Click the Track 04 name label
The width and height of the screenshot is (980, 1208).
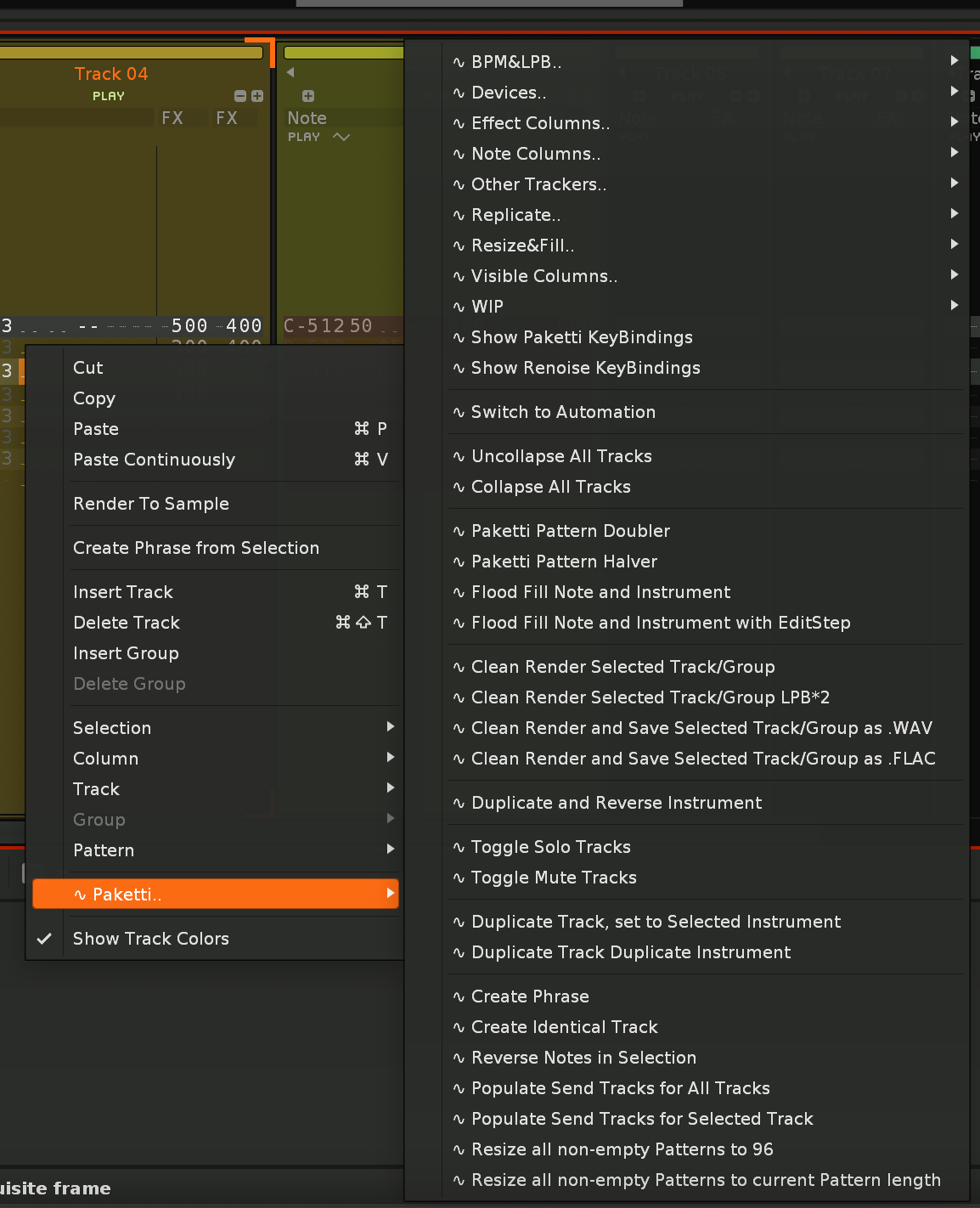pos(111,74)
